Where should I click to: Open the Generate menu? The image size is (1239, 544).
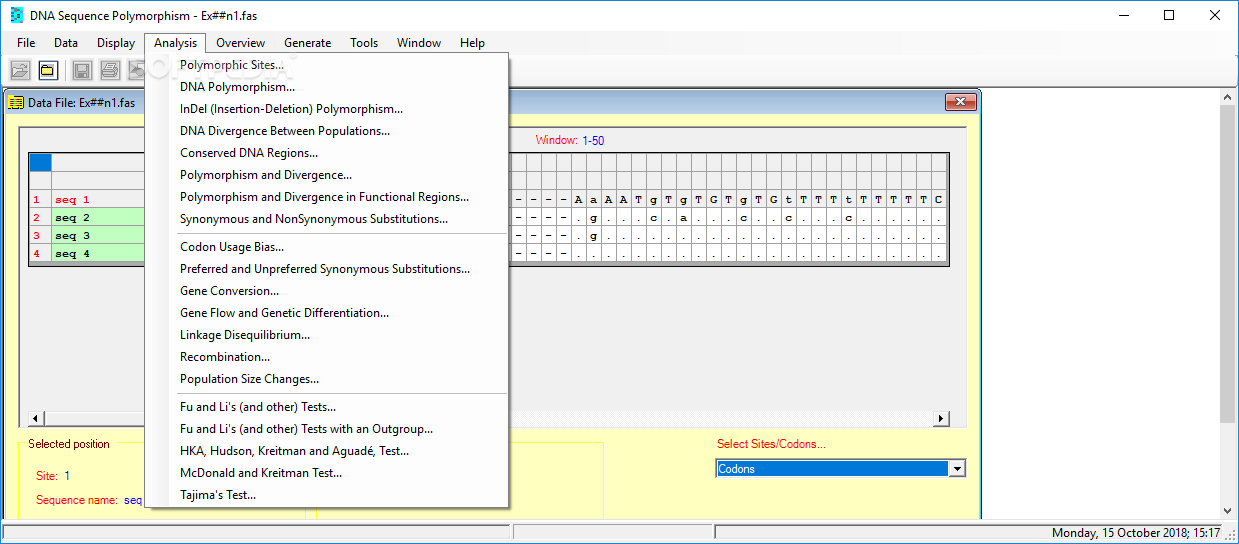308,43
